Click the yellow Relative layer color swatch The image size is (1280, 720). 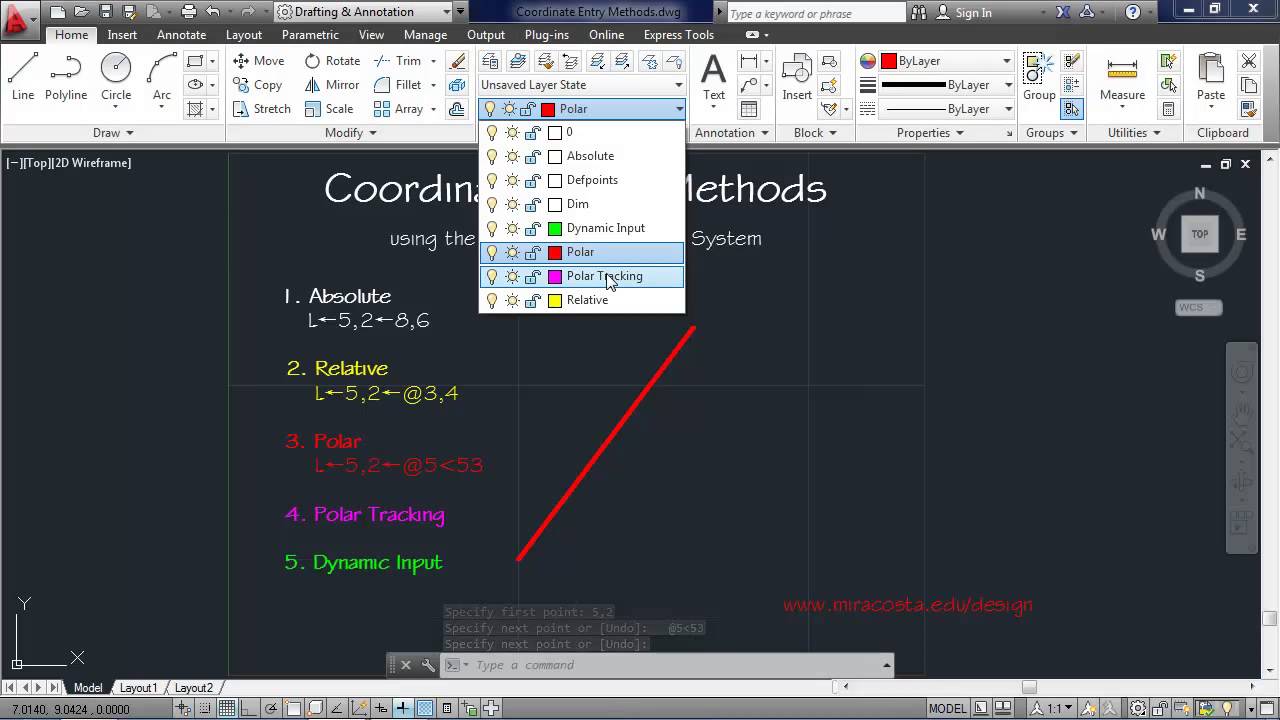(555, 300)
